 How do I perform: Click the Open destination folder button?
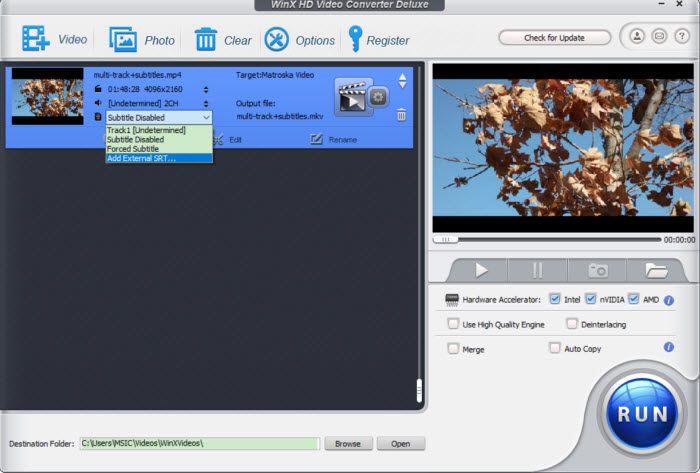[x=400, y=444]
